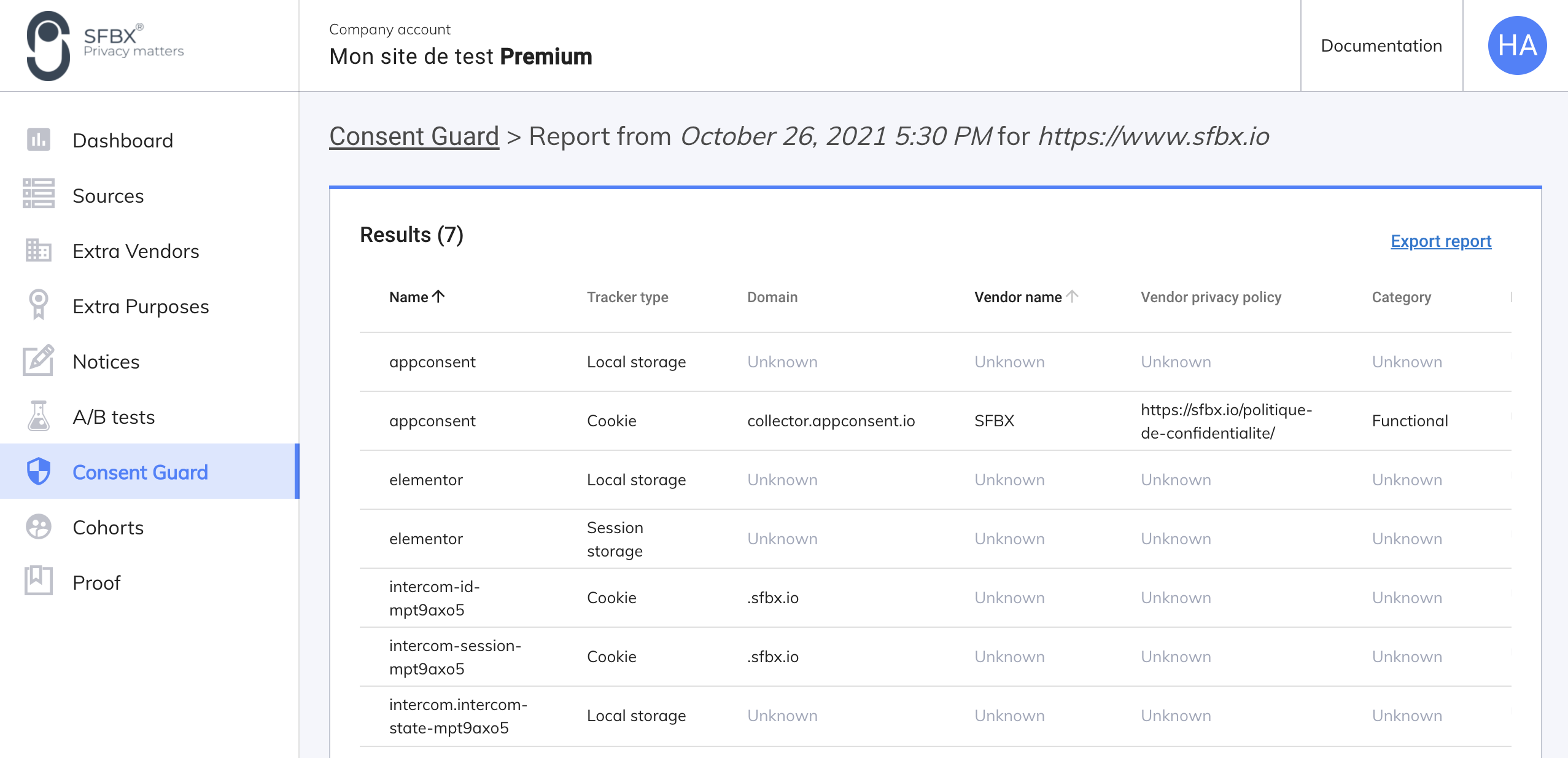Open Extra Purposes via the badge icon
1568x758 pixels.
[38, 306]
